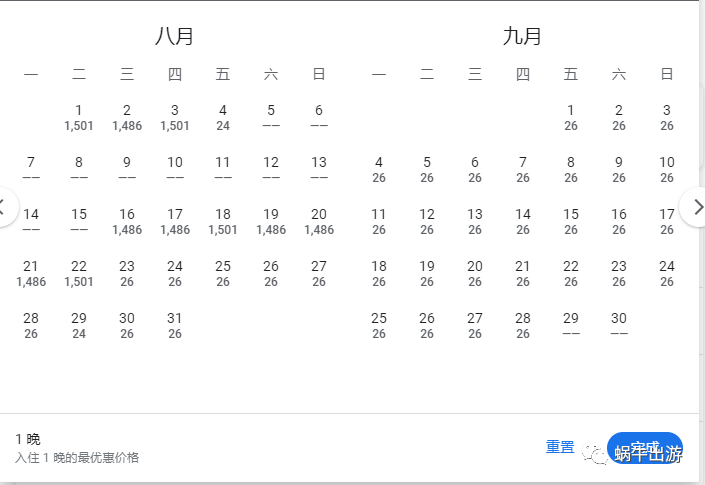Select August 17 priced 1,486
This screenshot has width=705, height=485.
coord(175,222)
